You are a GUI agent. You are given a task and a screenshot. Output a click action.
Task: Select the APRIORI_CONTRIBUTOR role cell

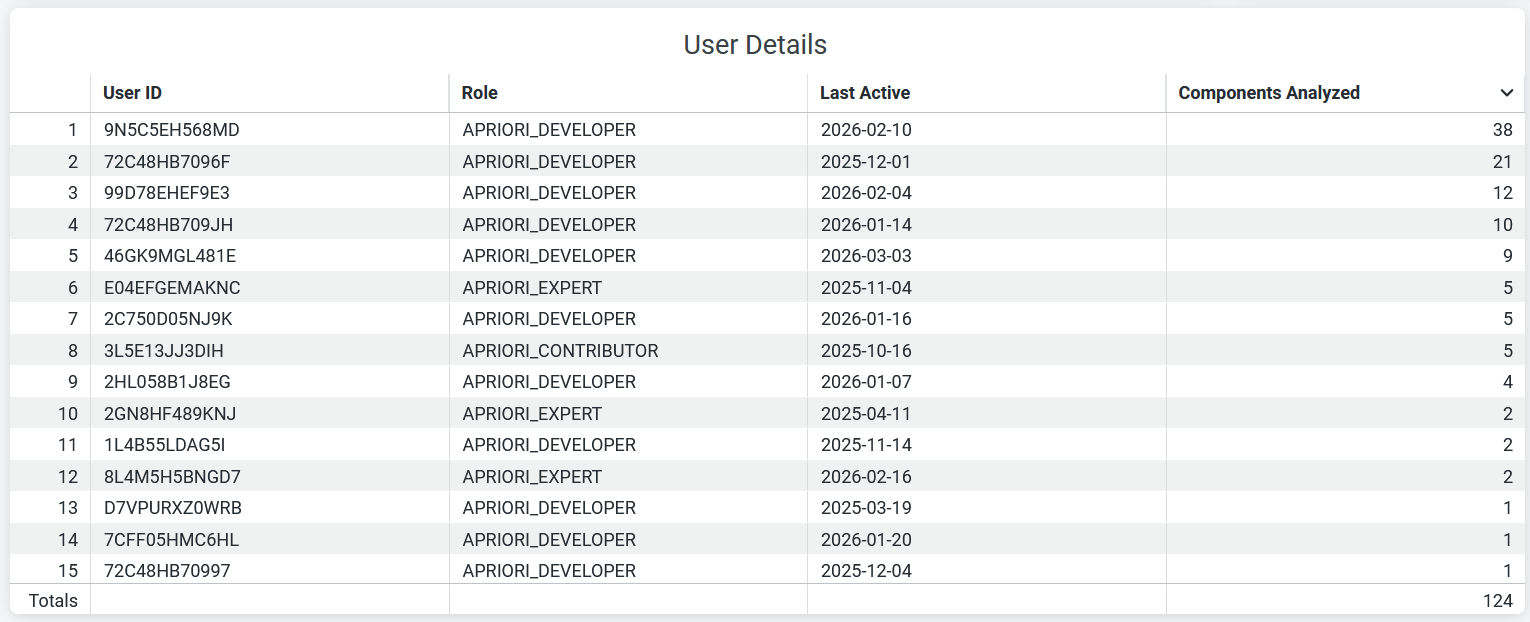click(560, 351)
